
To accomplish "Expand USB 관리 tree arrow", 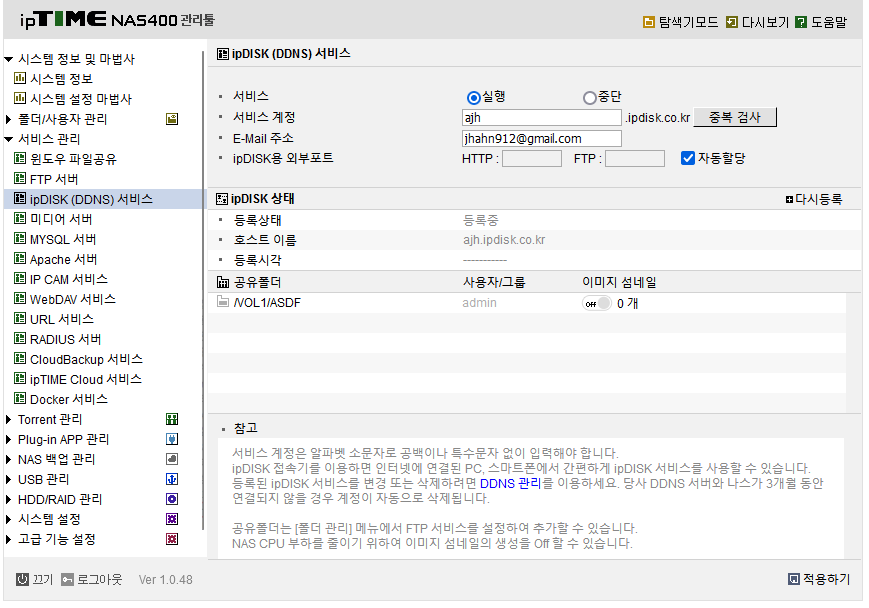I will pos(8,479).
